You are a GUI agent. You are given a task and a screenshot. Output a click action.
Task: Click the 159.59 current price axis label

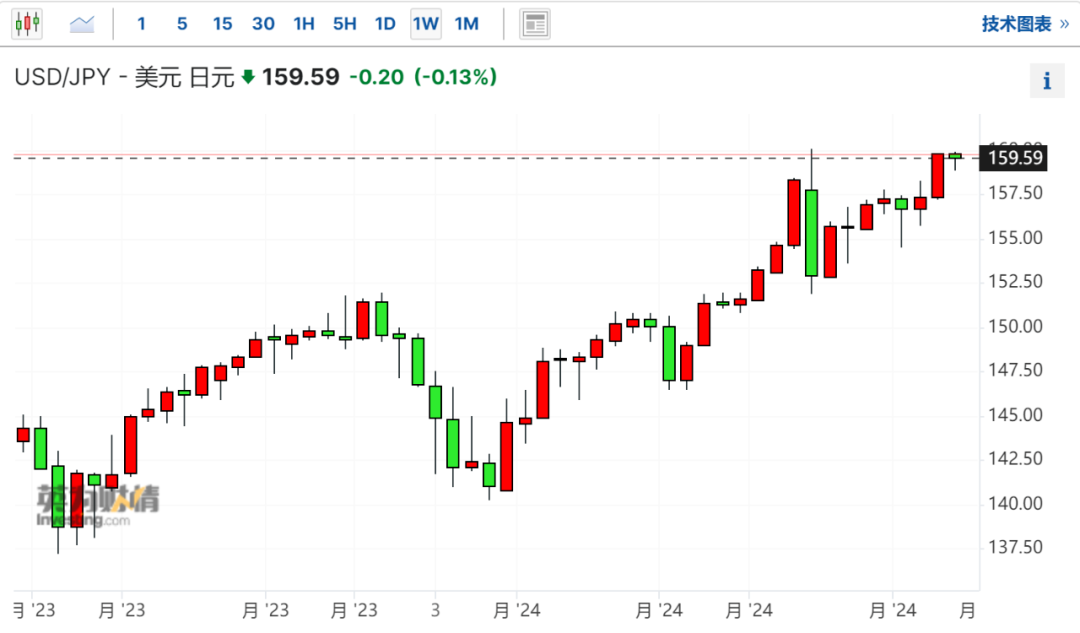point(1014,157)
